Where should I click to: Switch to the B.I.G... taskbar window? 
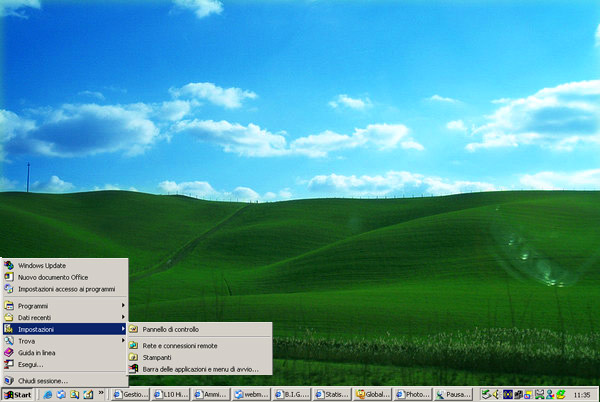(292, 394)
